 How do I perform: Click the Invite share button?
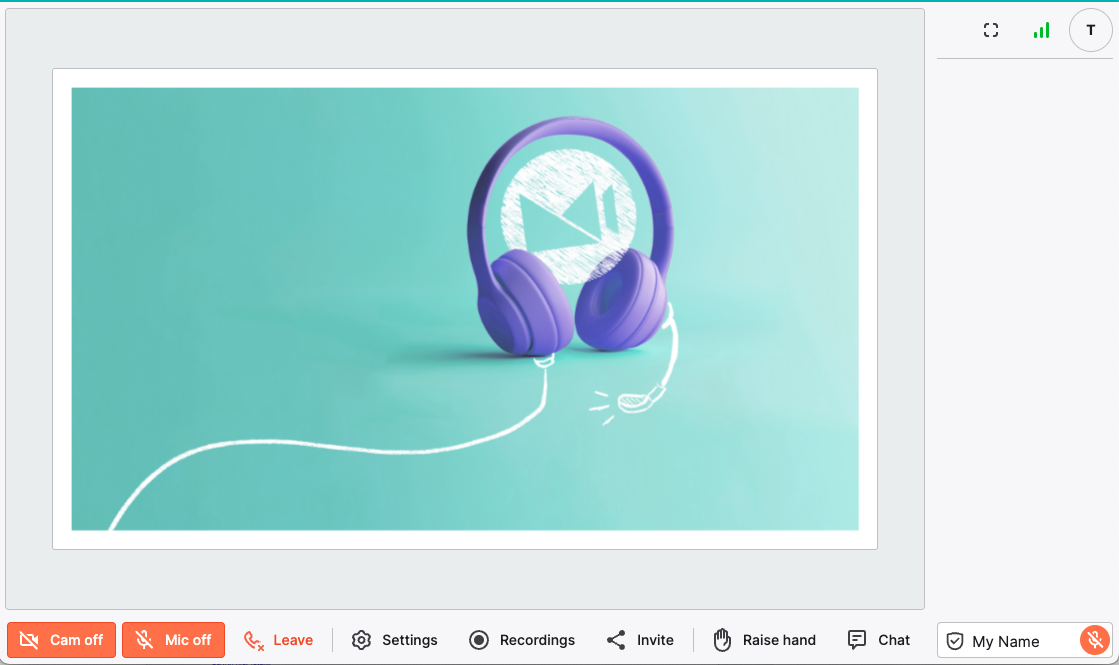pyautogui.click(x=640, y=640)
